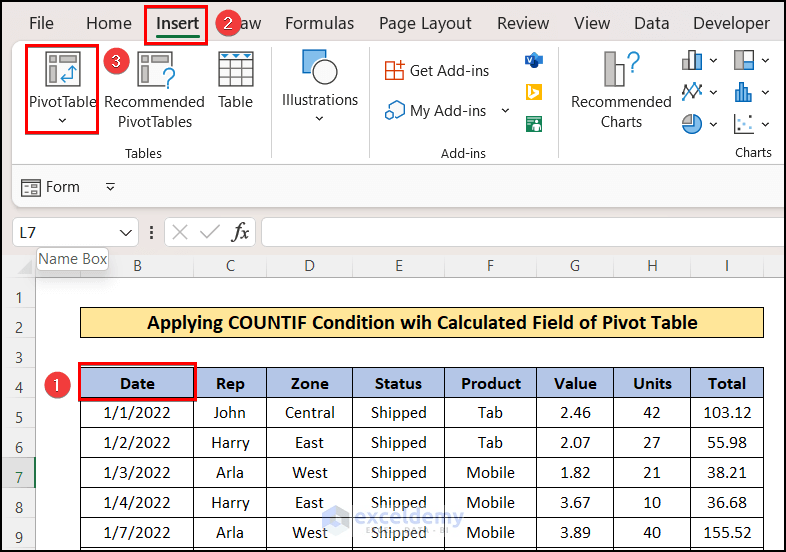Open Recommended Charts

coord(621,90)
